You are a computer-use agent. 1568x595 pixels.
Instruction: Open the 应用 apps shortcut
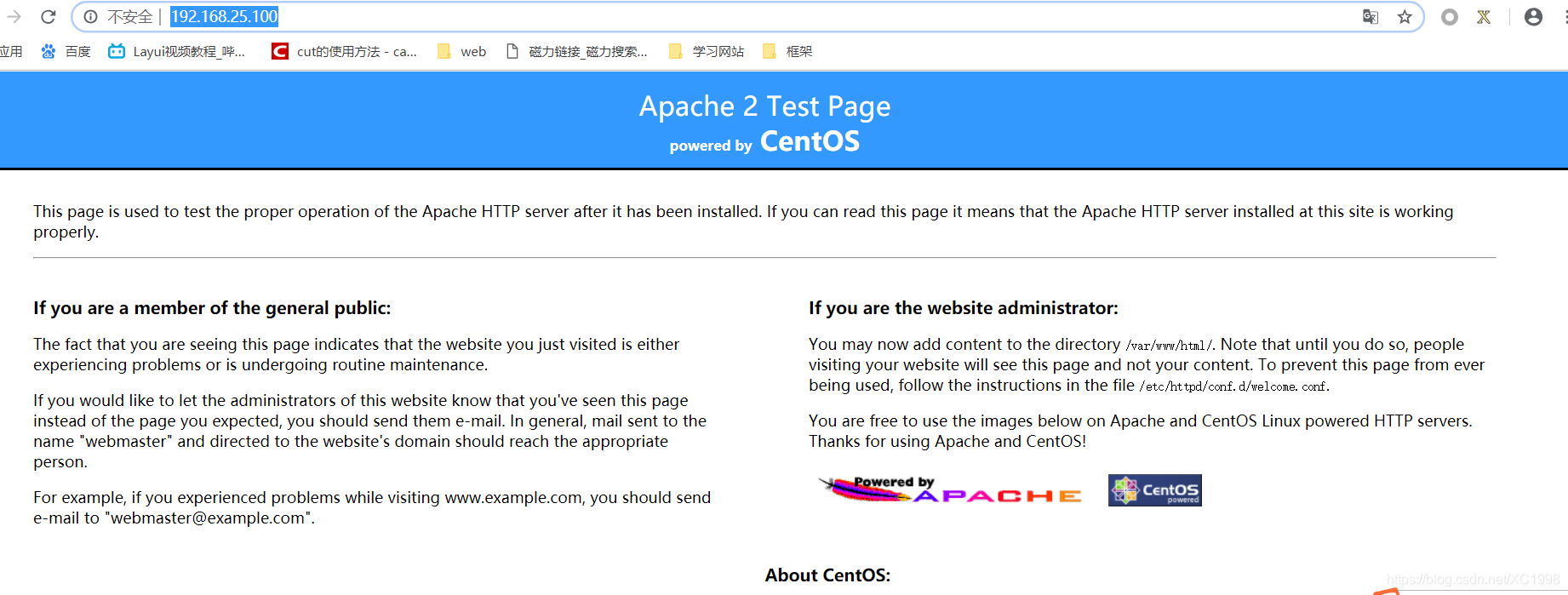point(11,51)
